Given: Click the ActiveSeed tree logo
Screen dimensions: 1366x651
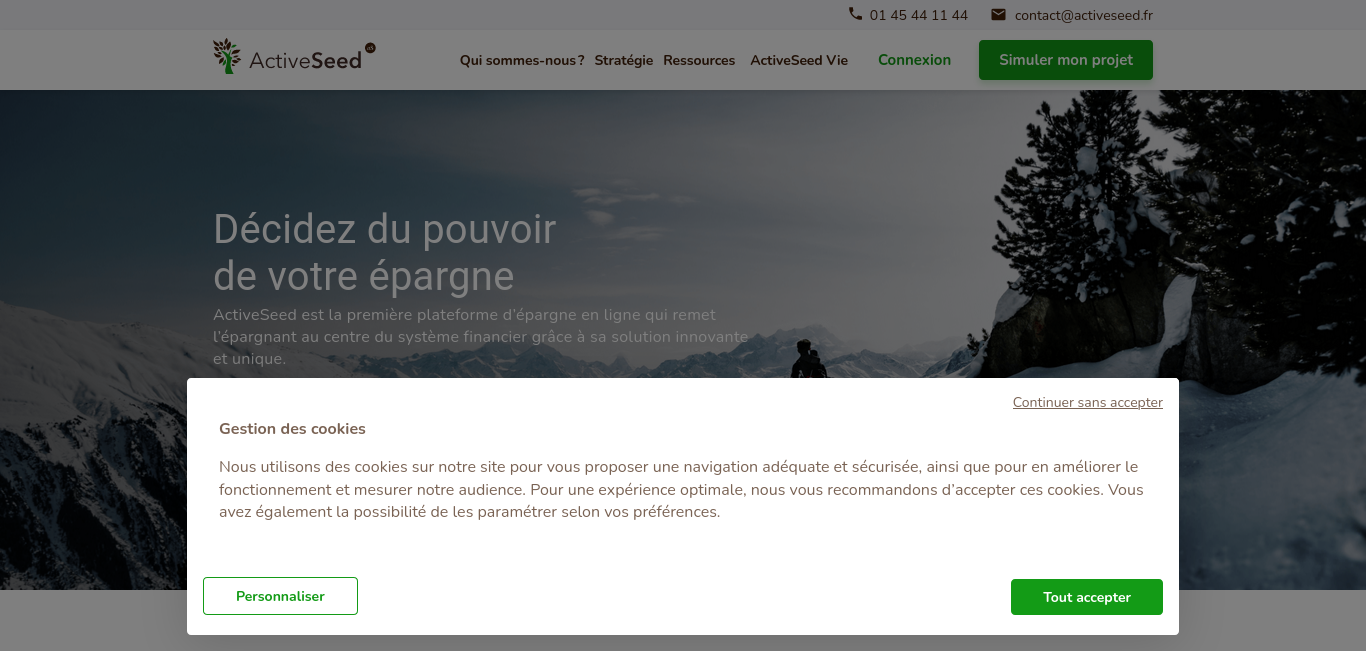Looking at the screenshot, I should (294, 58).
